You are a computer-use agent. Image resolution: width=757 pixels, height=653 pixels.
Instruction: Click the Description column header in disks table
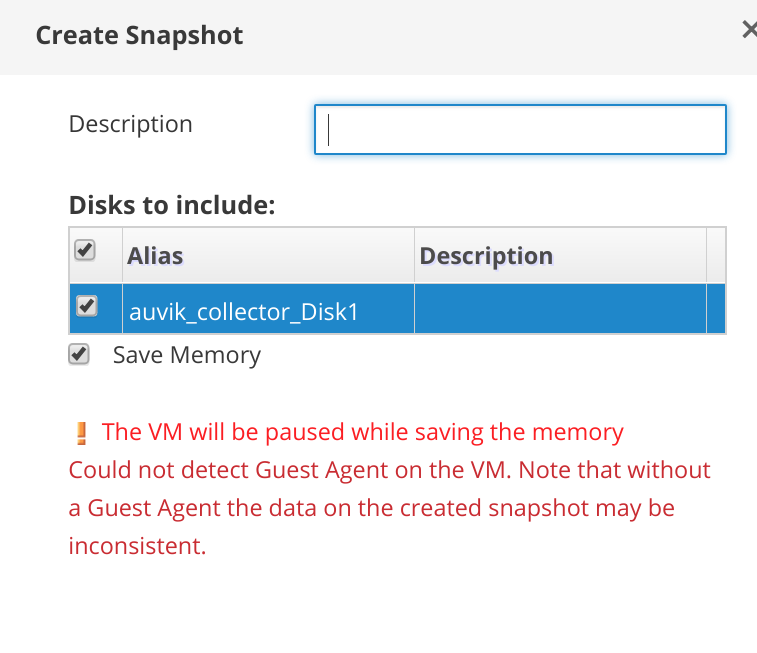(486, 256)
